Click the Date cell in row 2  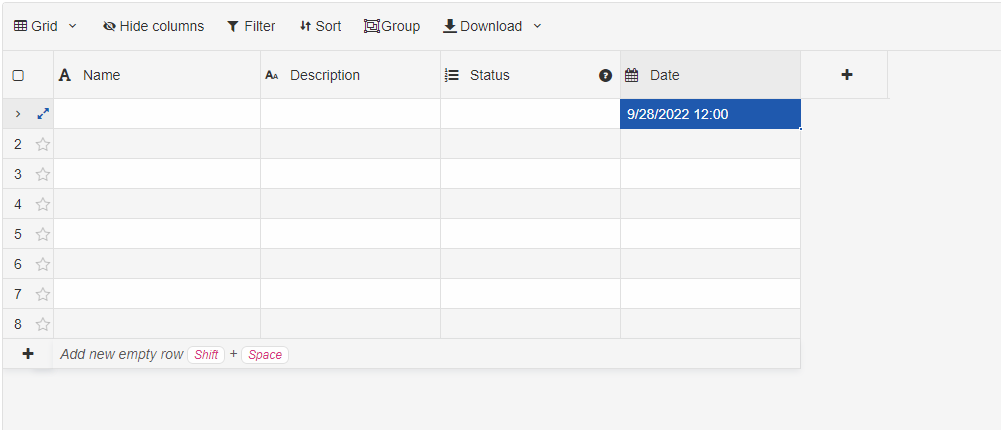coord(711,144)
